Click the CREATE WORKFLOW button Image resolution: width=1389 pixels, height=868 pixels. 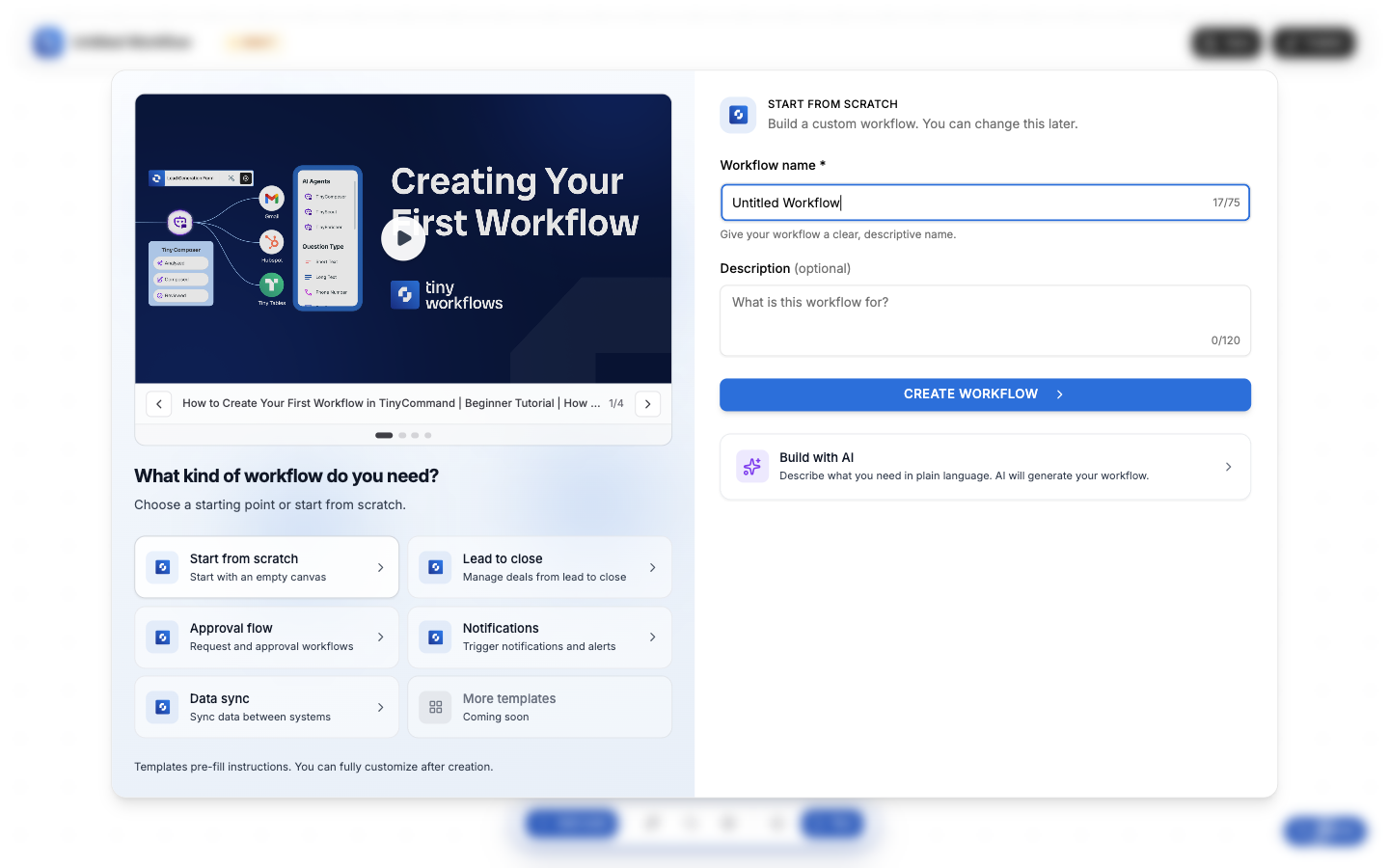[x=985, y=394]
